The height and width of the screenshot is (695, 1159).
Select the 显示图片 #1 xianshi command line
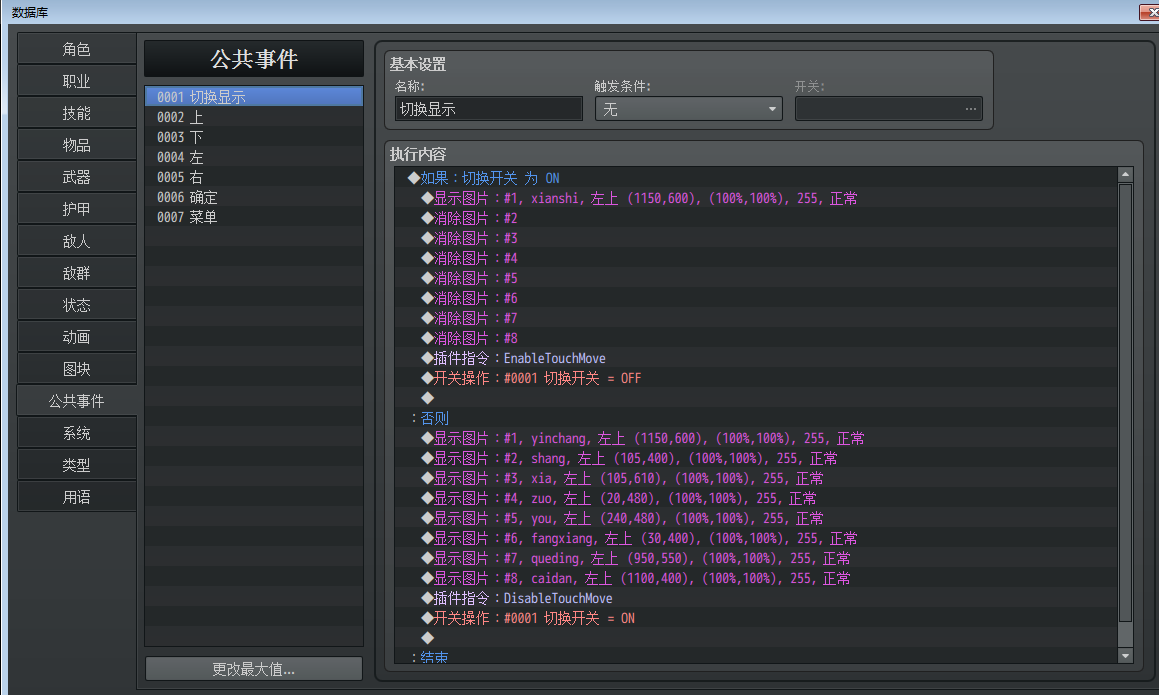756,198
